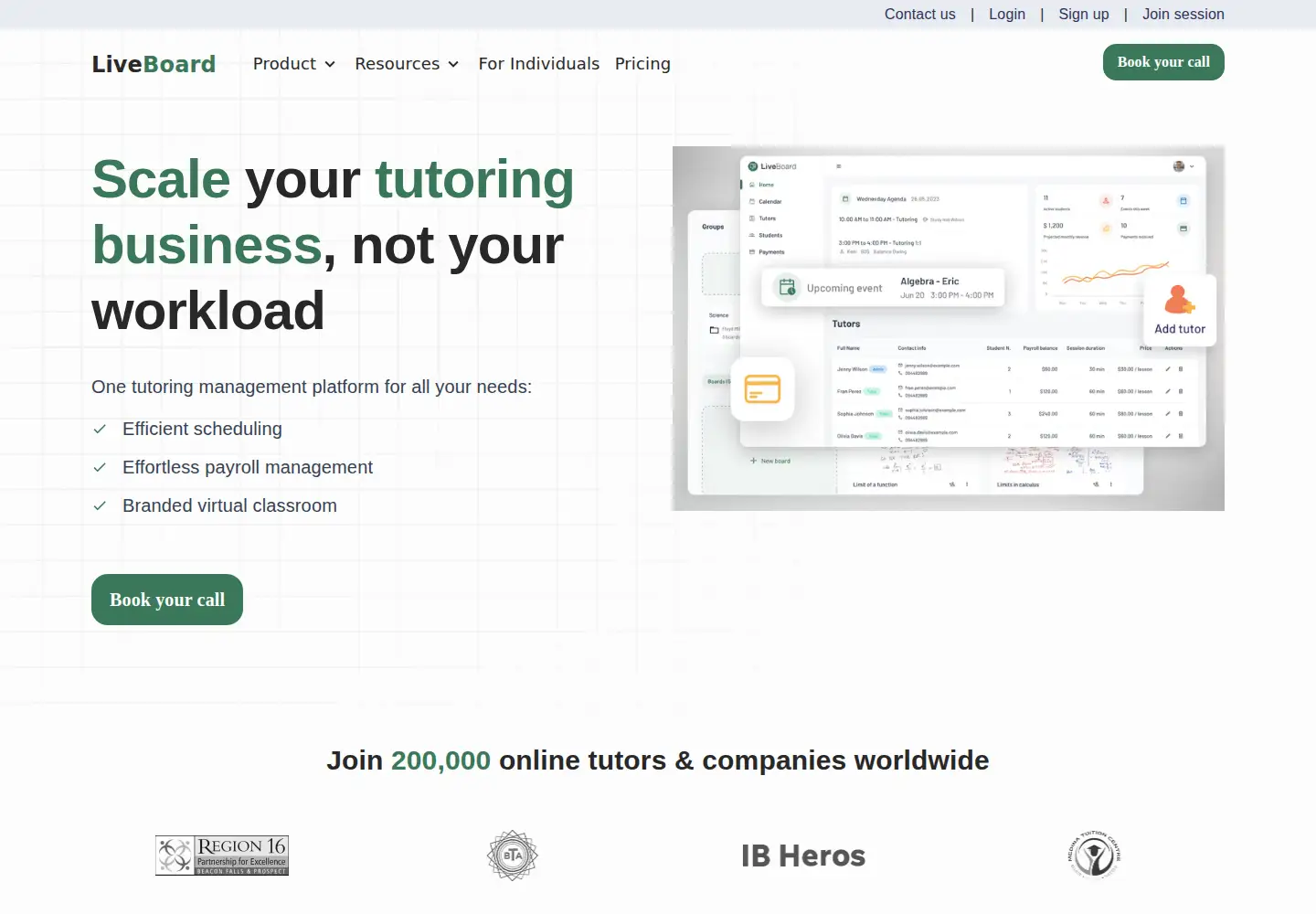Click the Upcoming event calendar icon
Viewport: 1316px width, 914px height.
787,287
